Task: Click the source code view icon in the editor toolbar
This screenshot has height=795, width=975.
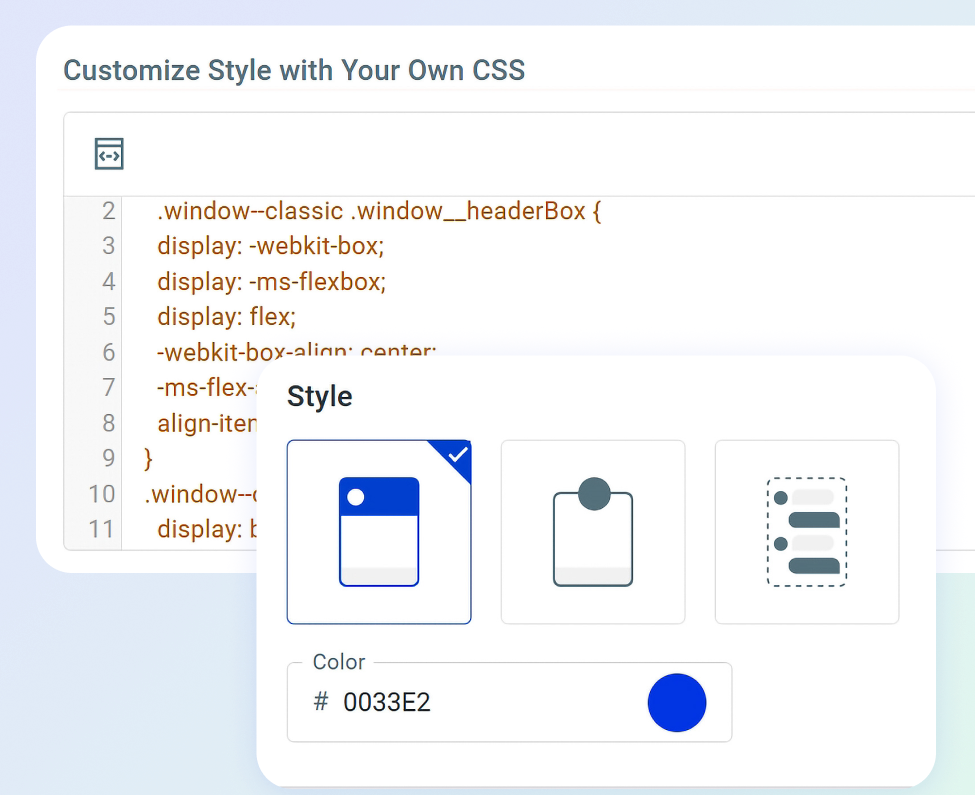Action: point(109,154)
